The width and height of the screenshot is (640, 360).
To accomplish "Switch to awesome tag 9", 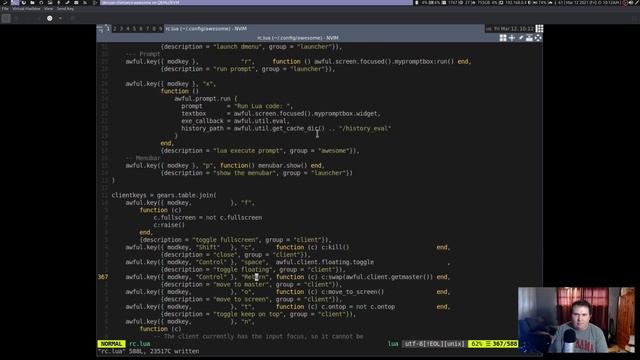I will pos(160,29).
